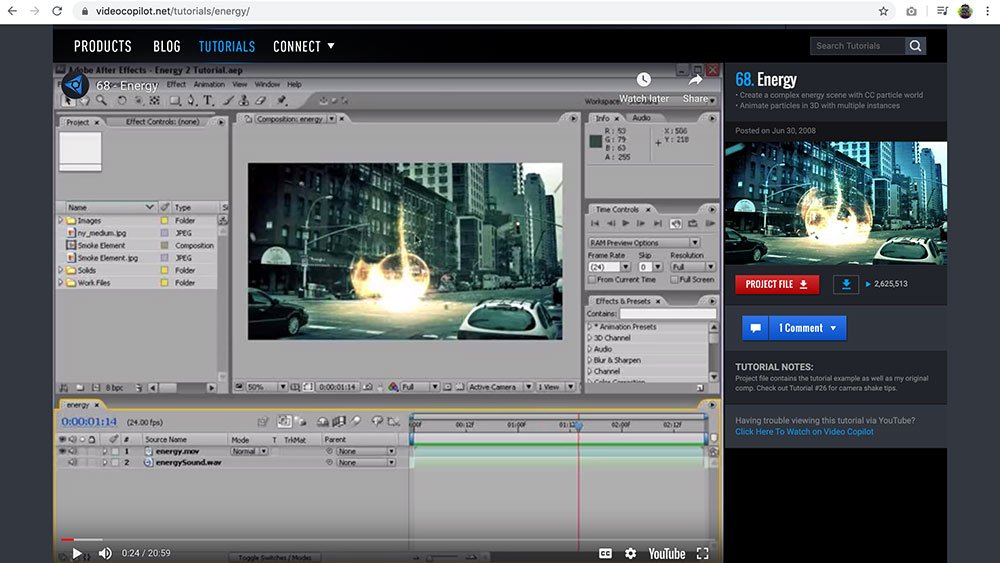The height and width of the screenshot is (563, 1000).
Task: Open the TUTORIALS nav section
Action: tap(227, 46)
